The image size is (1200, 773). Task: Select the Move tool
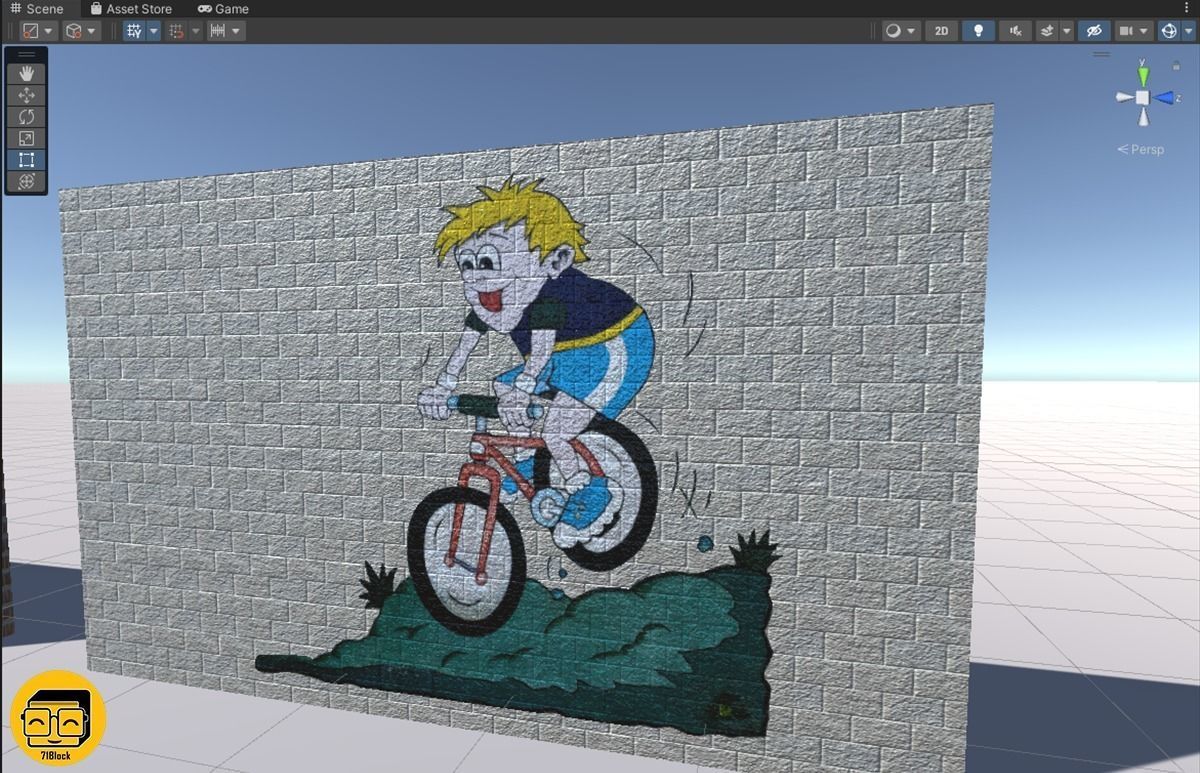[26, 95]
